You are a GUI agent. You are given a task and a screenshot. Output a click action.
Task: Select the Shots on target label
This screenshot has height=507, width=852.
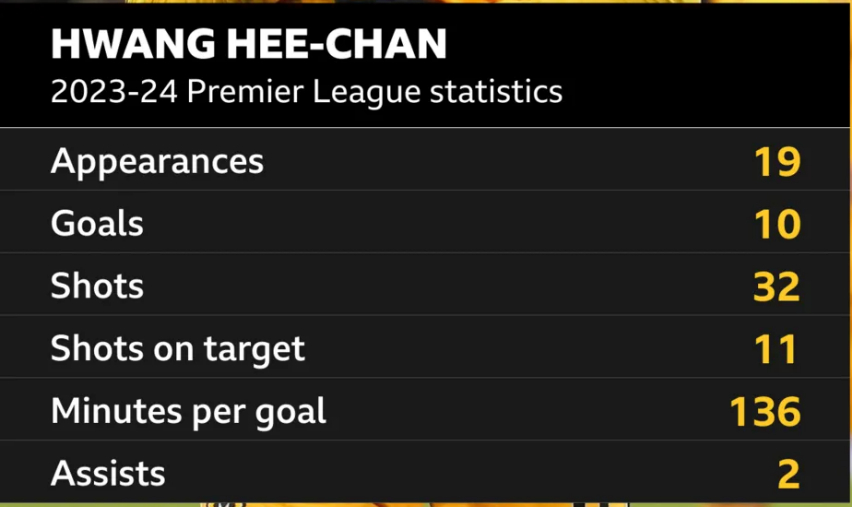click(178, 349)
